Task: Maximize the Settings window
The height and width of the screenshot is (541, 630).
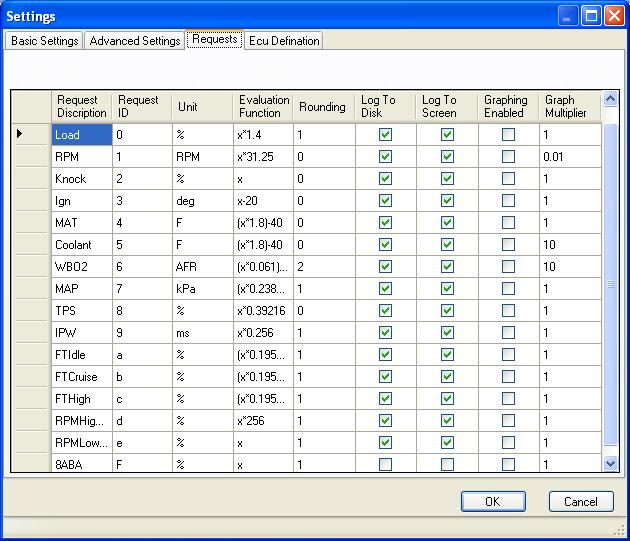Action: coord(591,16)
